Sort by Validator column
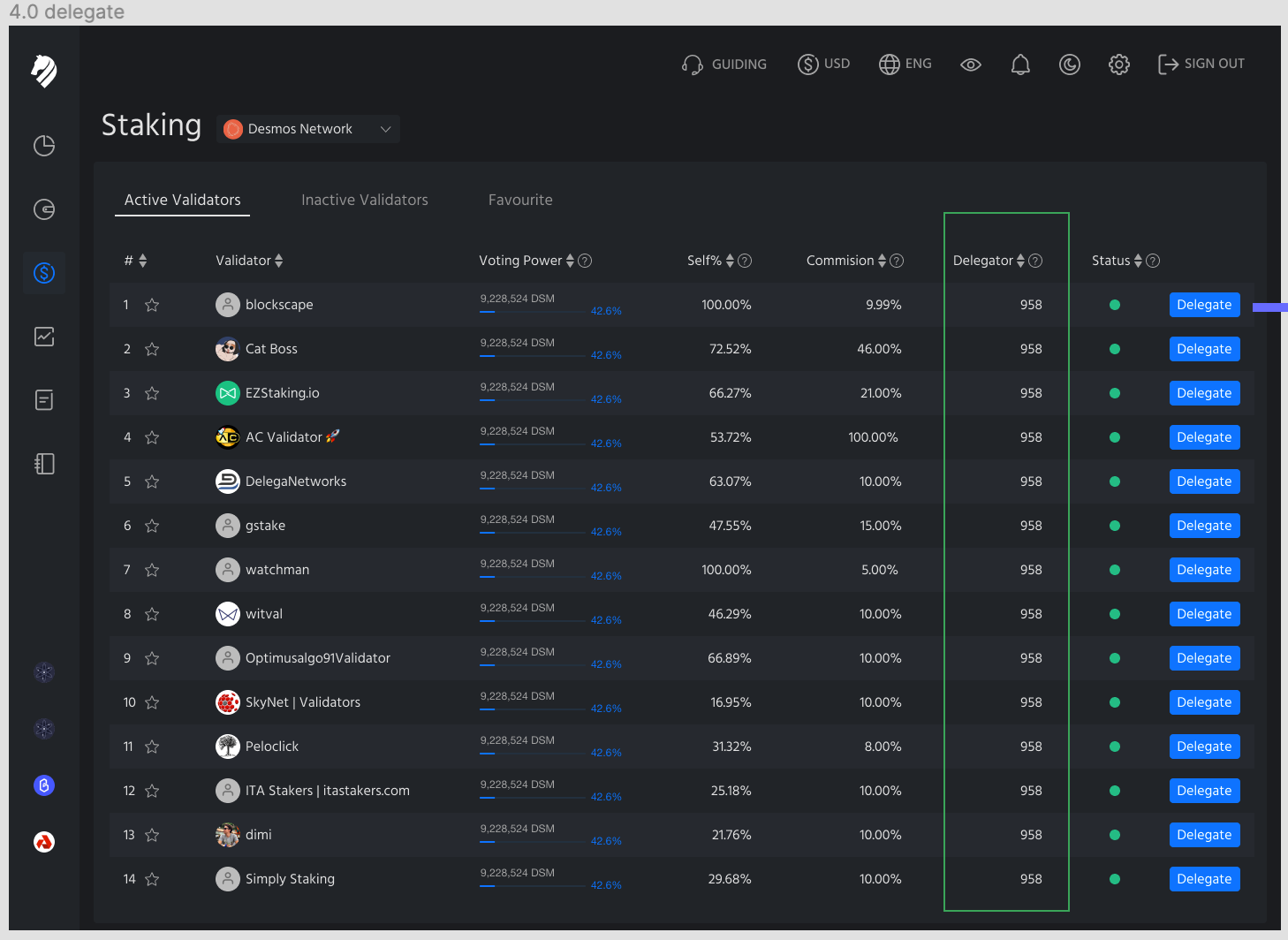This screenshot has height=940, width=1288. pos(279,261)
